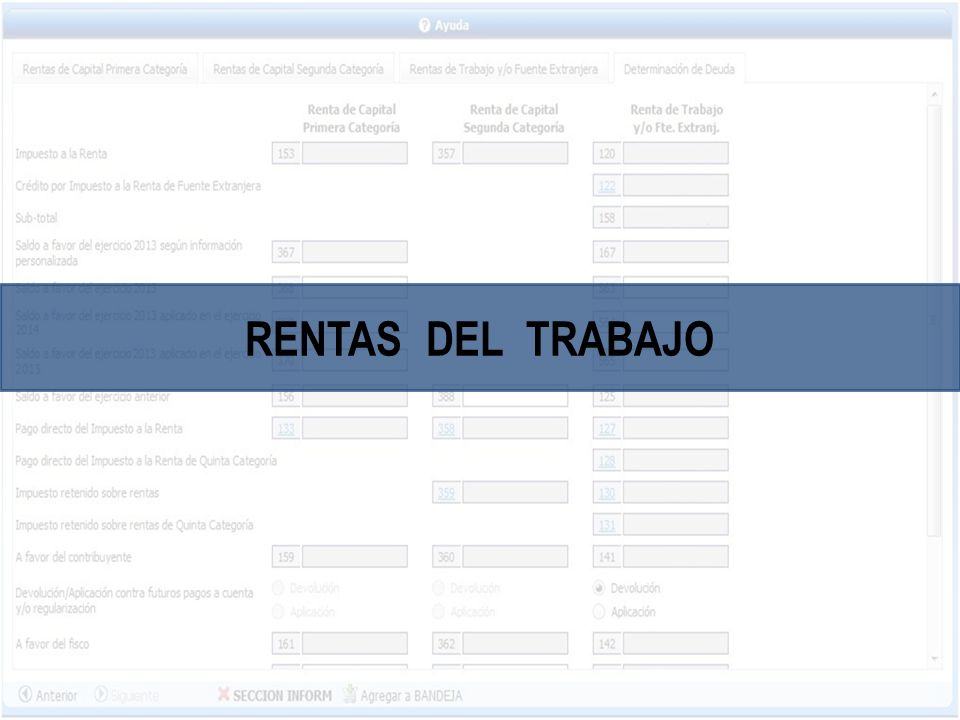The width and height of the screenshot is (960, 720).
Task: Click the A favor del fisco field 142
Action: click(x=676, y=643)
